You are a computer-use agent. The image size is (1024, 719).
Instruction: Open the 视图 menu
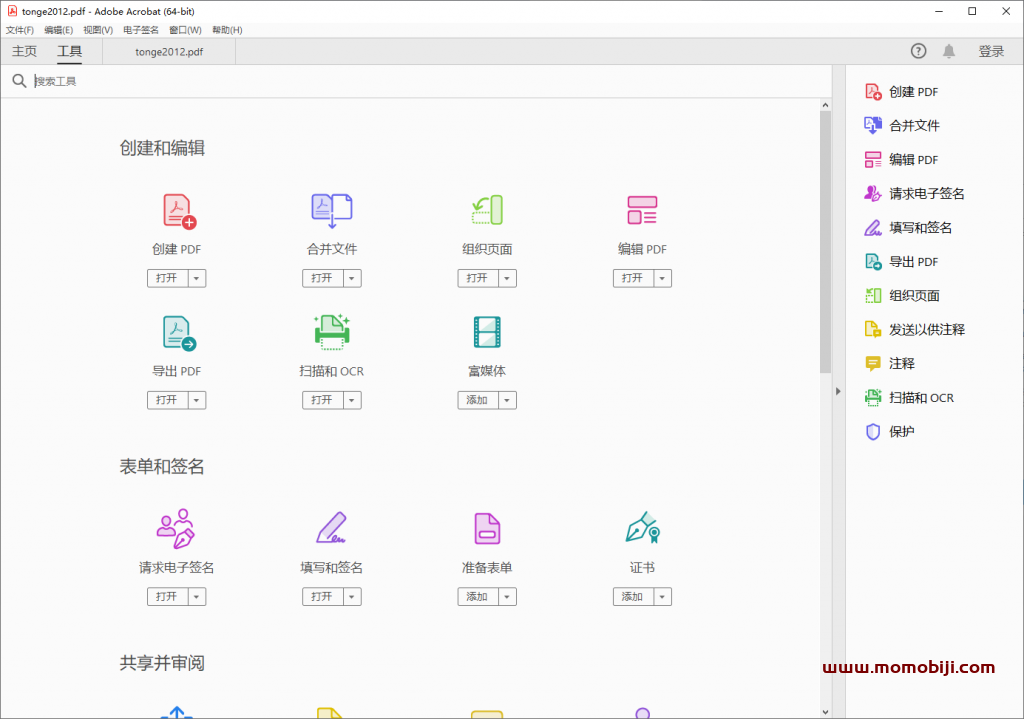click(97, 29)
